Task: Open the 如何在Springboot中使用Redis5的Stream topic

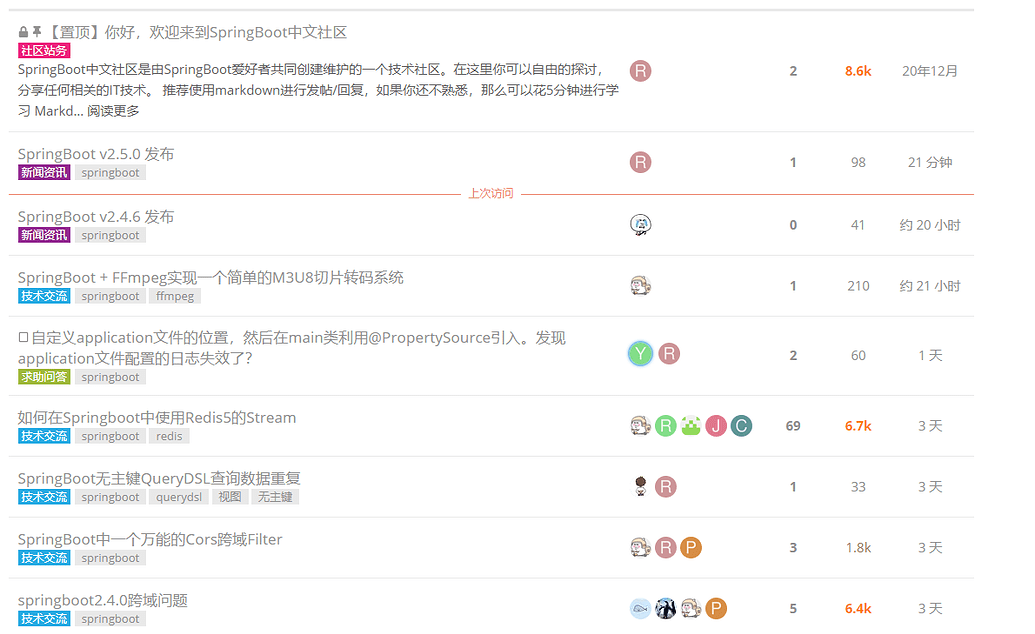Action: (x=157, y=417)
